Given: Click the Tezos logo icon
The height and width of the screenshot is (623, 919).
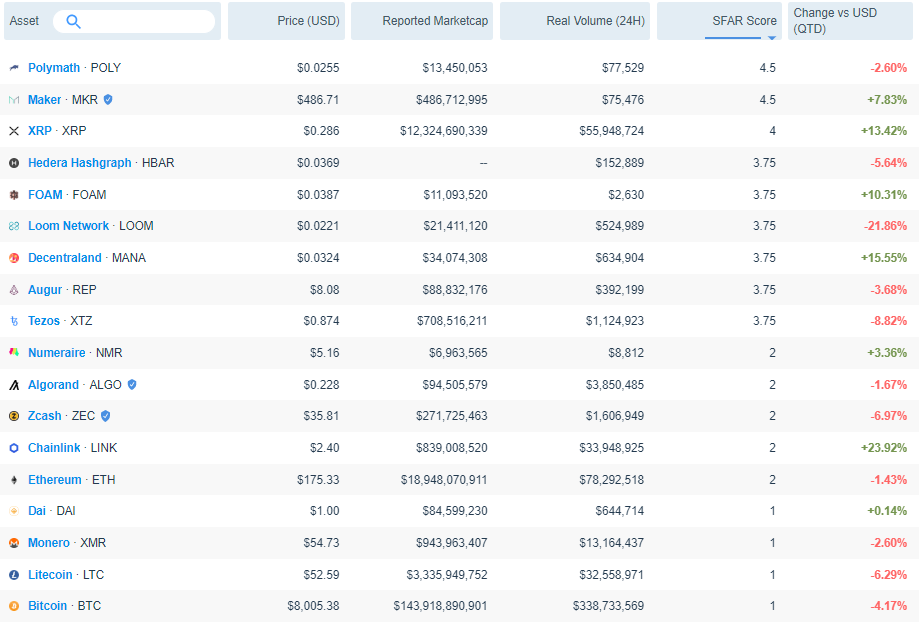Looking at the screenshot, I should 14,321.
